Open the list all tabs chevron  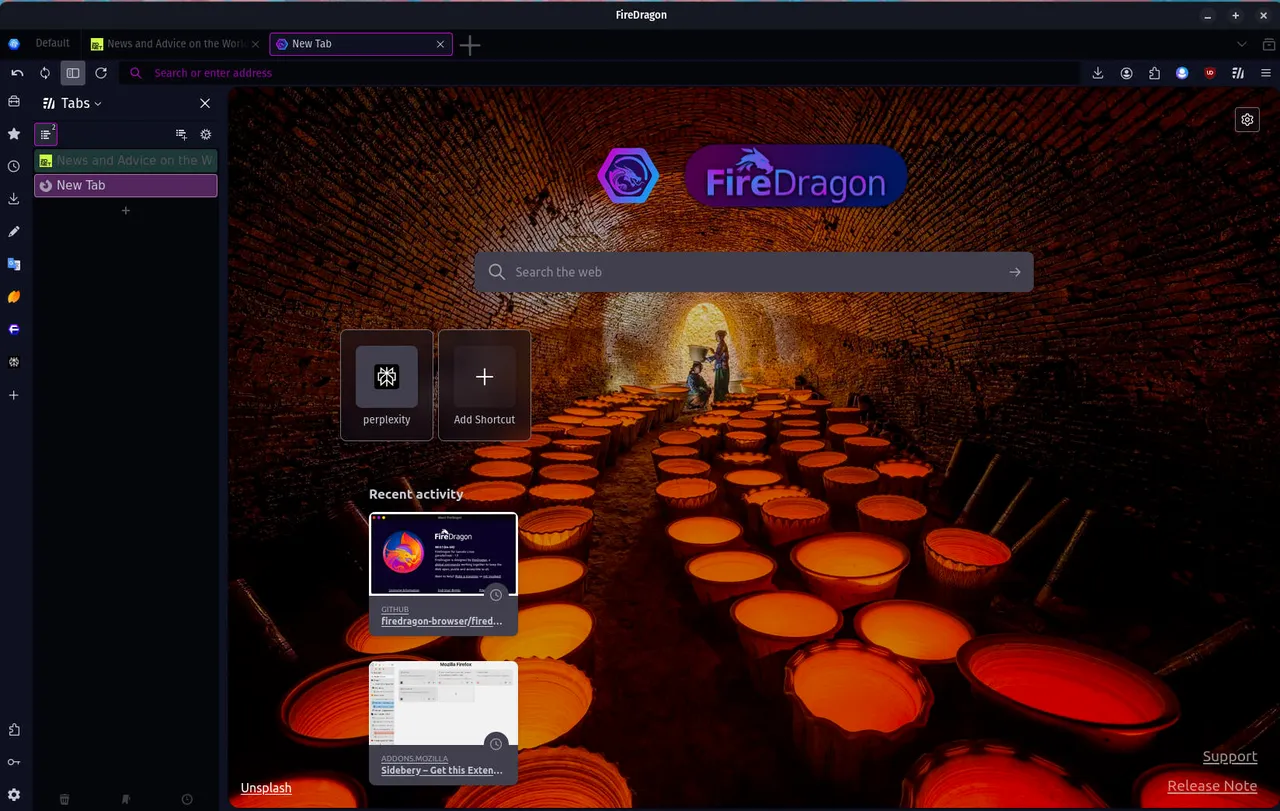tap(1242, 44)
